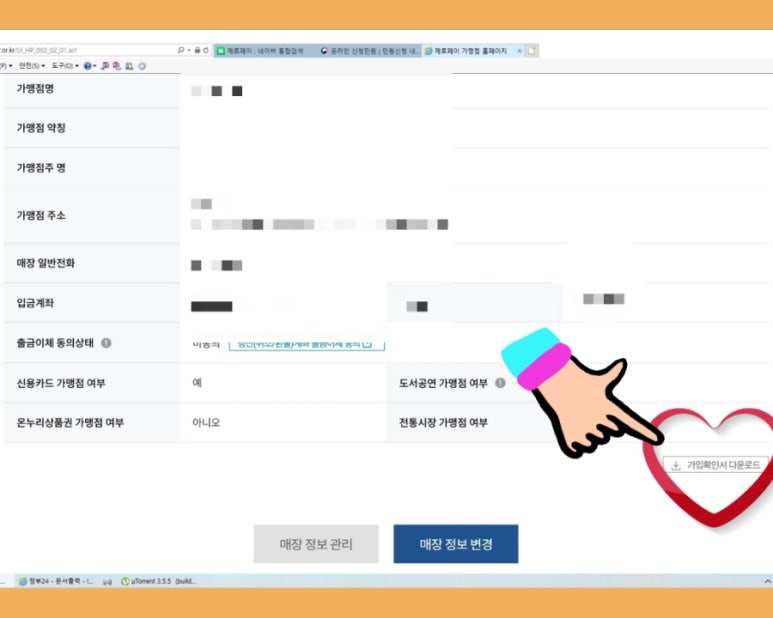
Task: Click the lock security icon in address bar
Action: 198,50
